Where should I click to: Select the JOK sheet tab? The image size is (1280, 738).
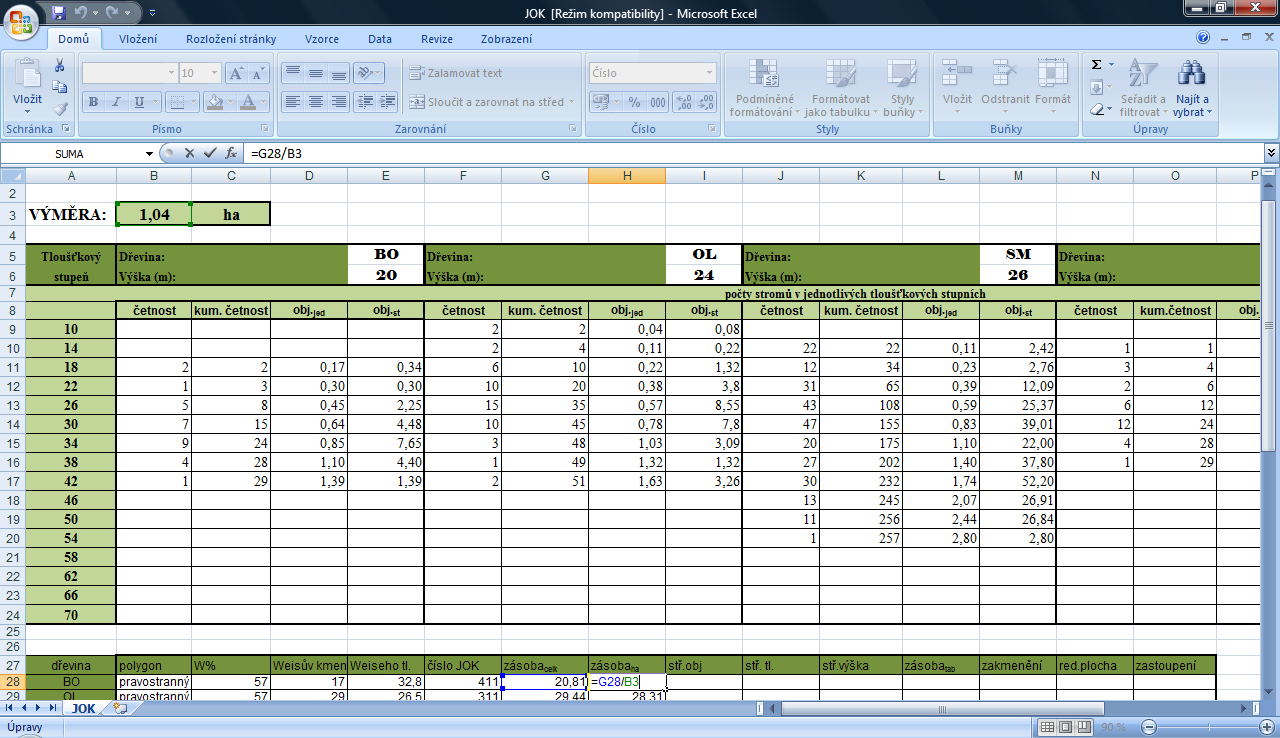click(x=85, y=707)
